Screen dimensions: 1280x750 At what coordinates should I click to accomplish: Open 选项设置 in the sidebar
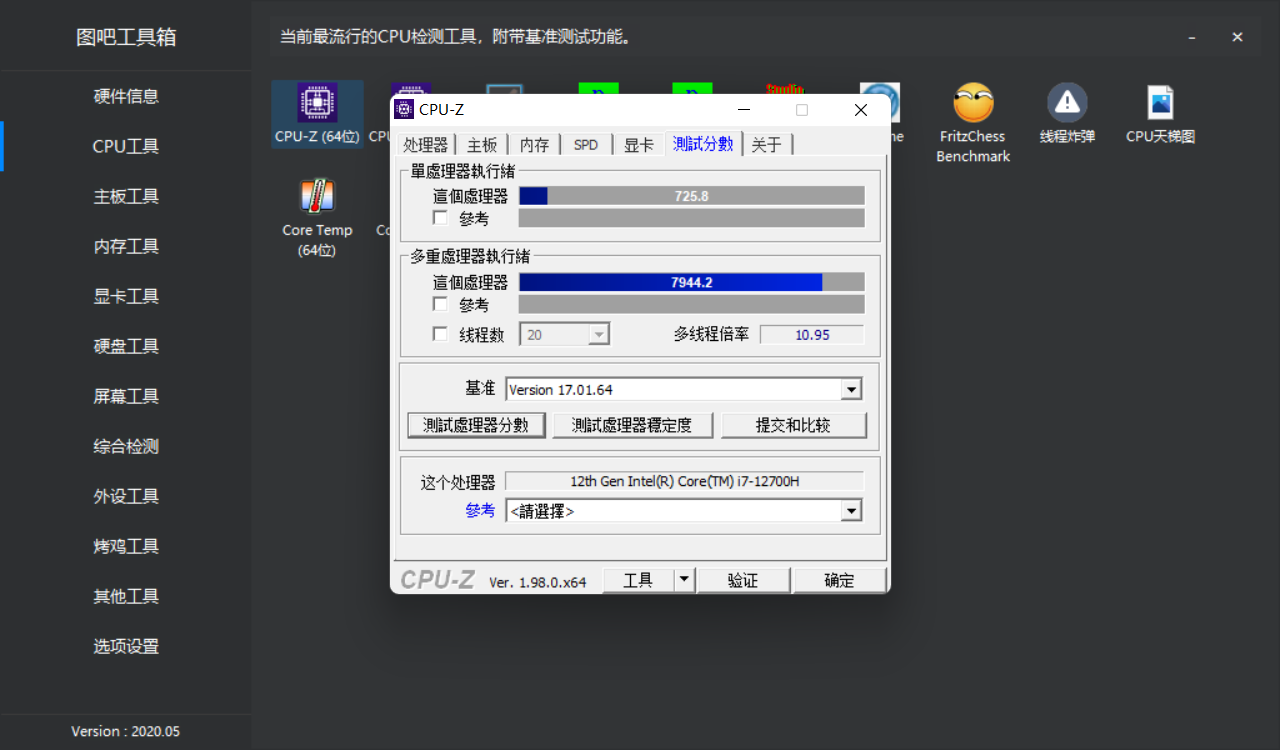click(126, 646)
